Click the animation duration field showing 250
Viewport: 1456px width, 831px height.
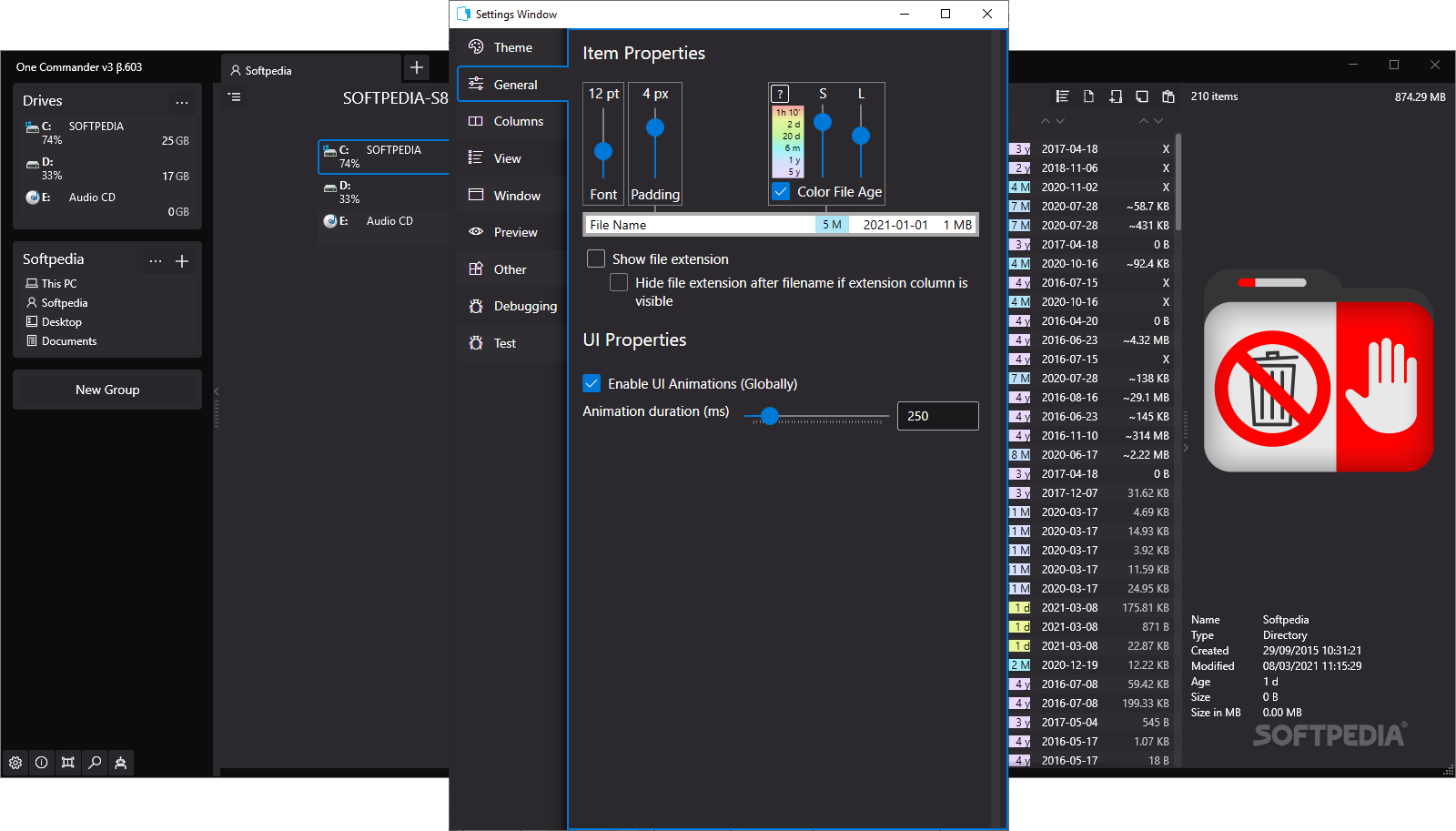point(937,416)
